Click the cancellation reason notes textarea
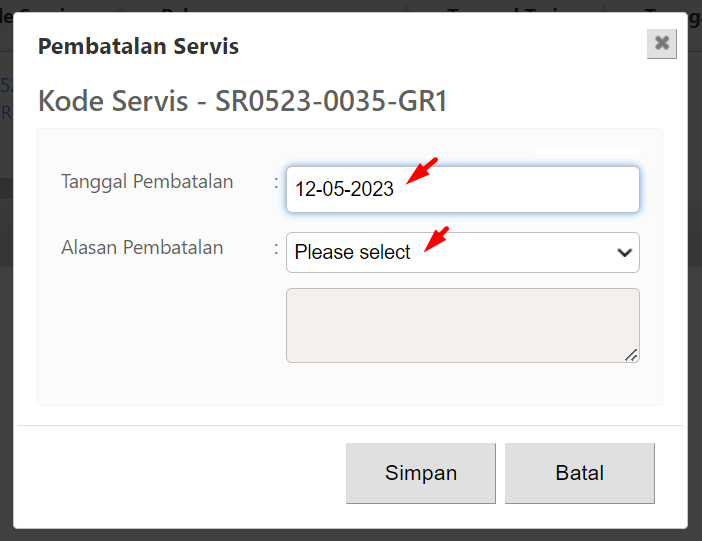Viewport: 702px width, 541px height. point(462,325)
